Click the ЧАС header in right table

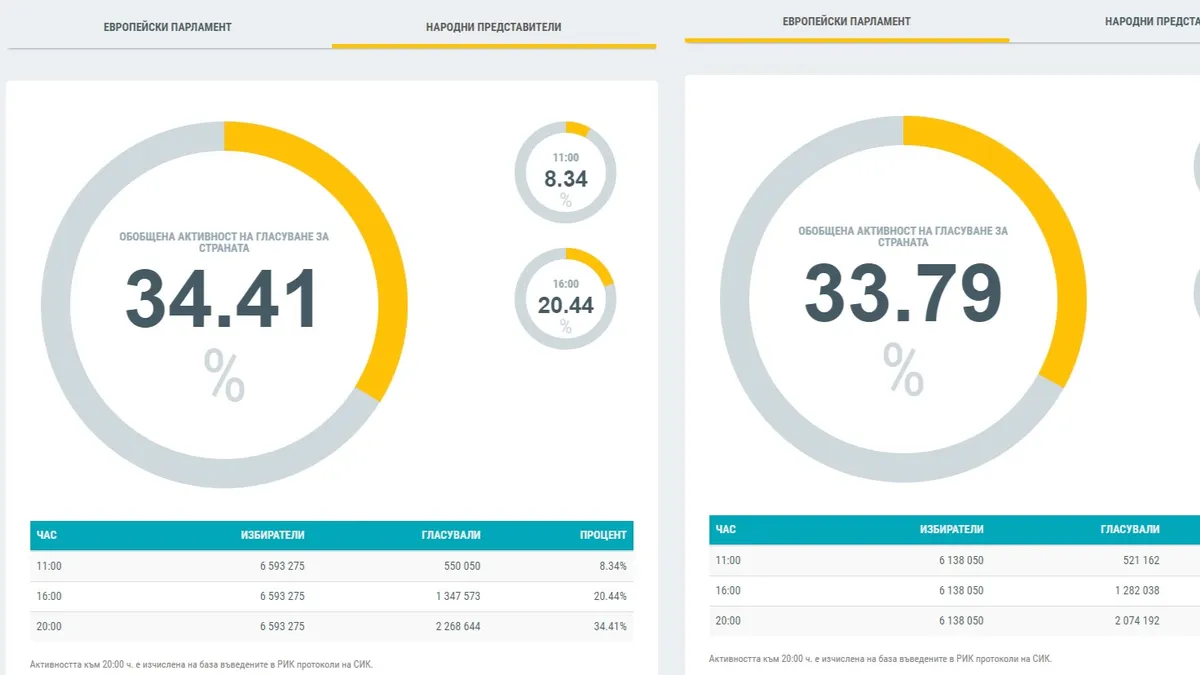[x=726, y=529]
